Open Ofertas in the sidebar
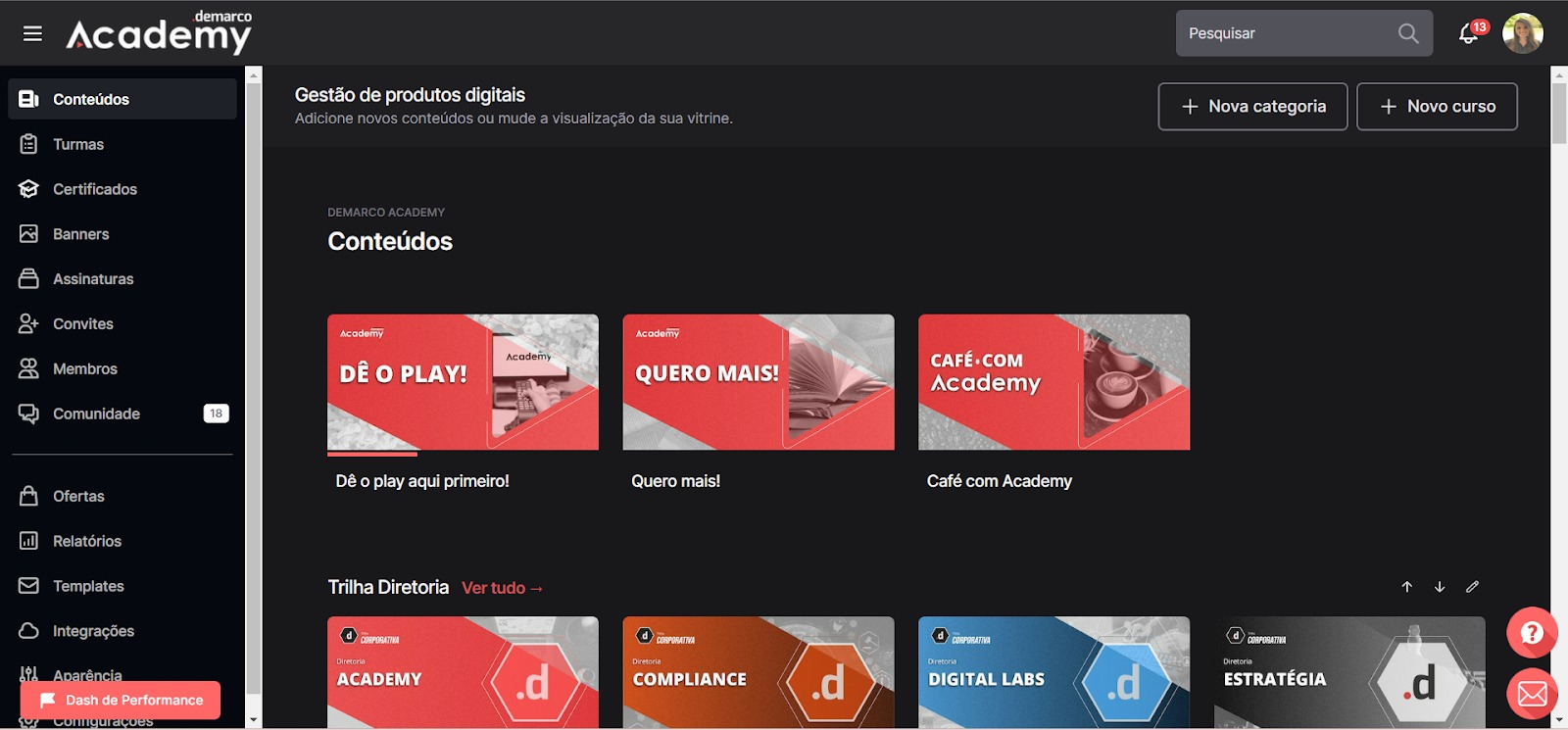The height and width of the screenshot is (730, 1568). click(x=122, y=496)
